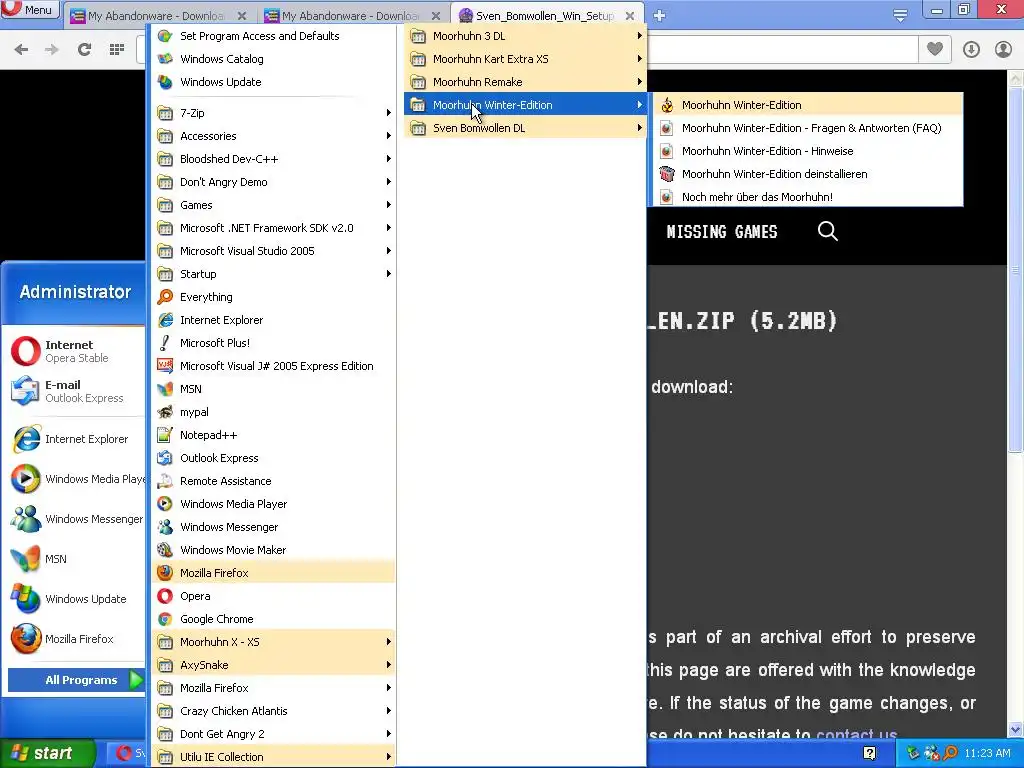Click the Microsoft Plus! icon
Screen dimensions: 1024x768
[x=165, y=343]
